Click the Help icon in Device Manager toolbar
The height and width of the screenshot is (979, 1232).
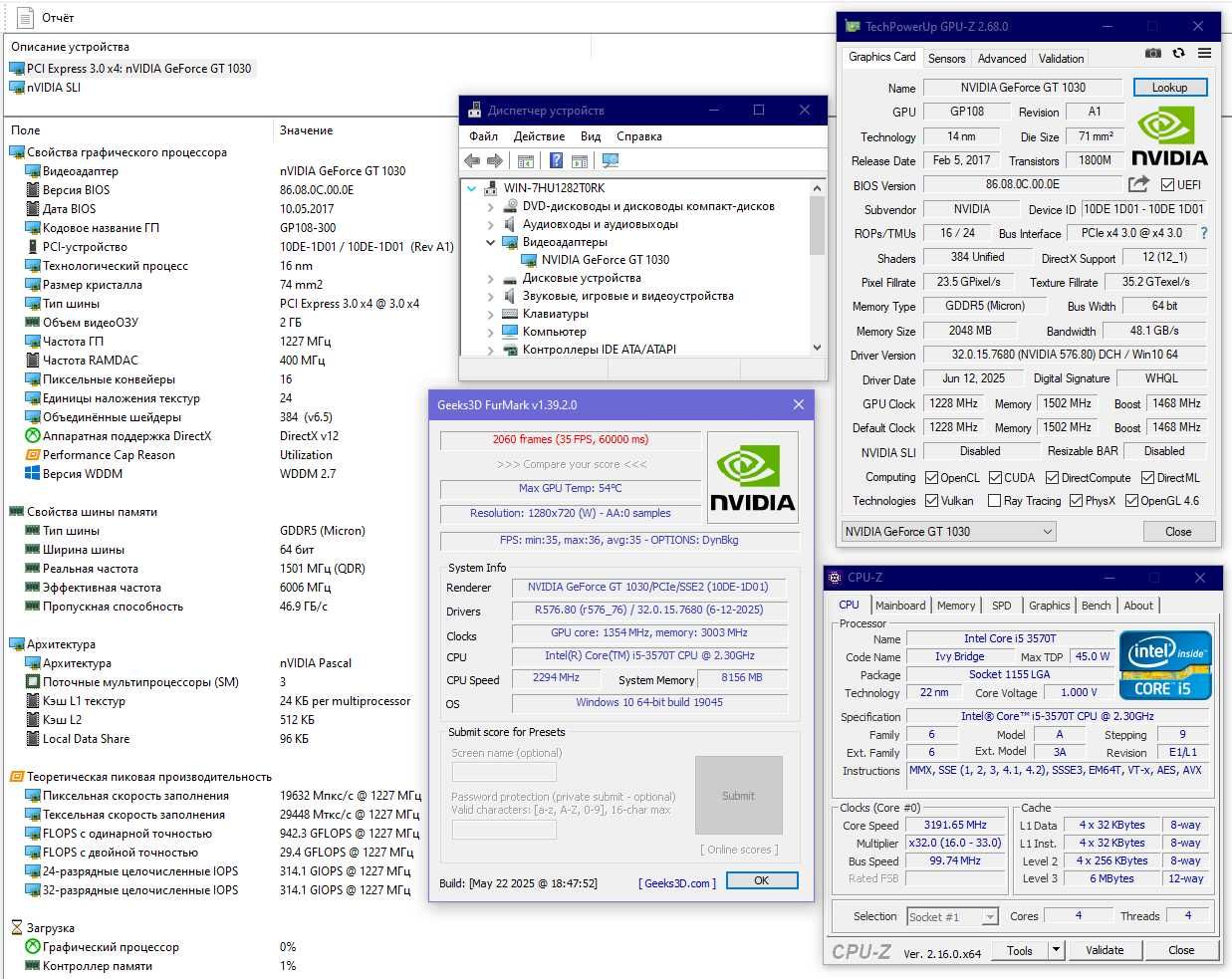[556, 160]
